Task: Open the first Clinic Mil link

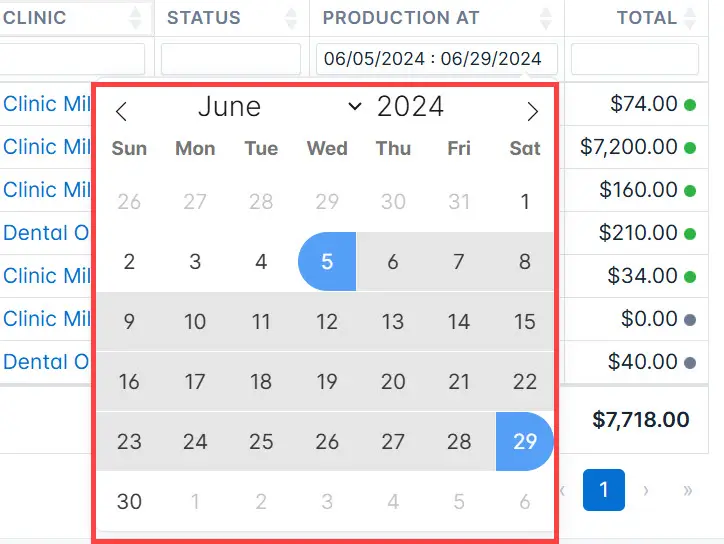Action: point(47,104)
